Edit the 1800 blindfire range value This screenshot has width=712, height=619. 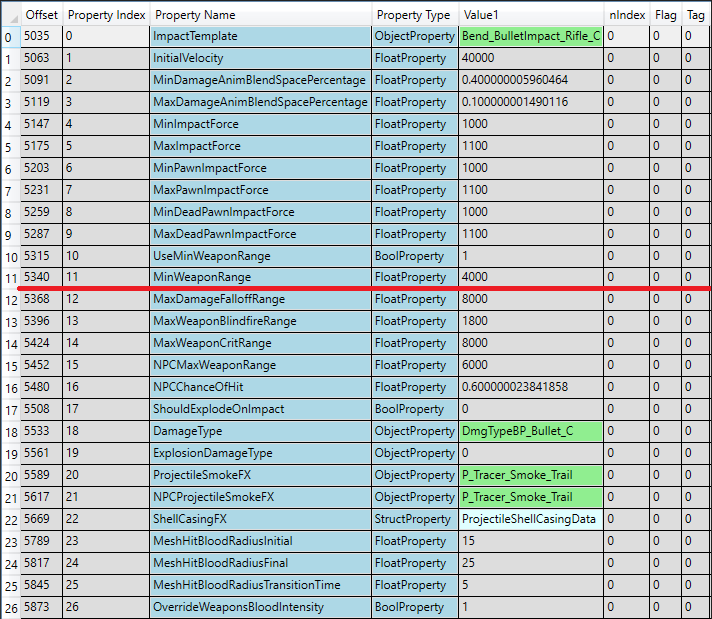click(x=531, y=321)
